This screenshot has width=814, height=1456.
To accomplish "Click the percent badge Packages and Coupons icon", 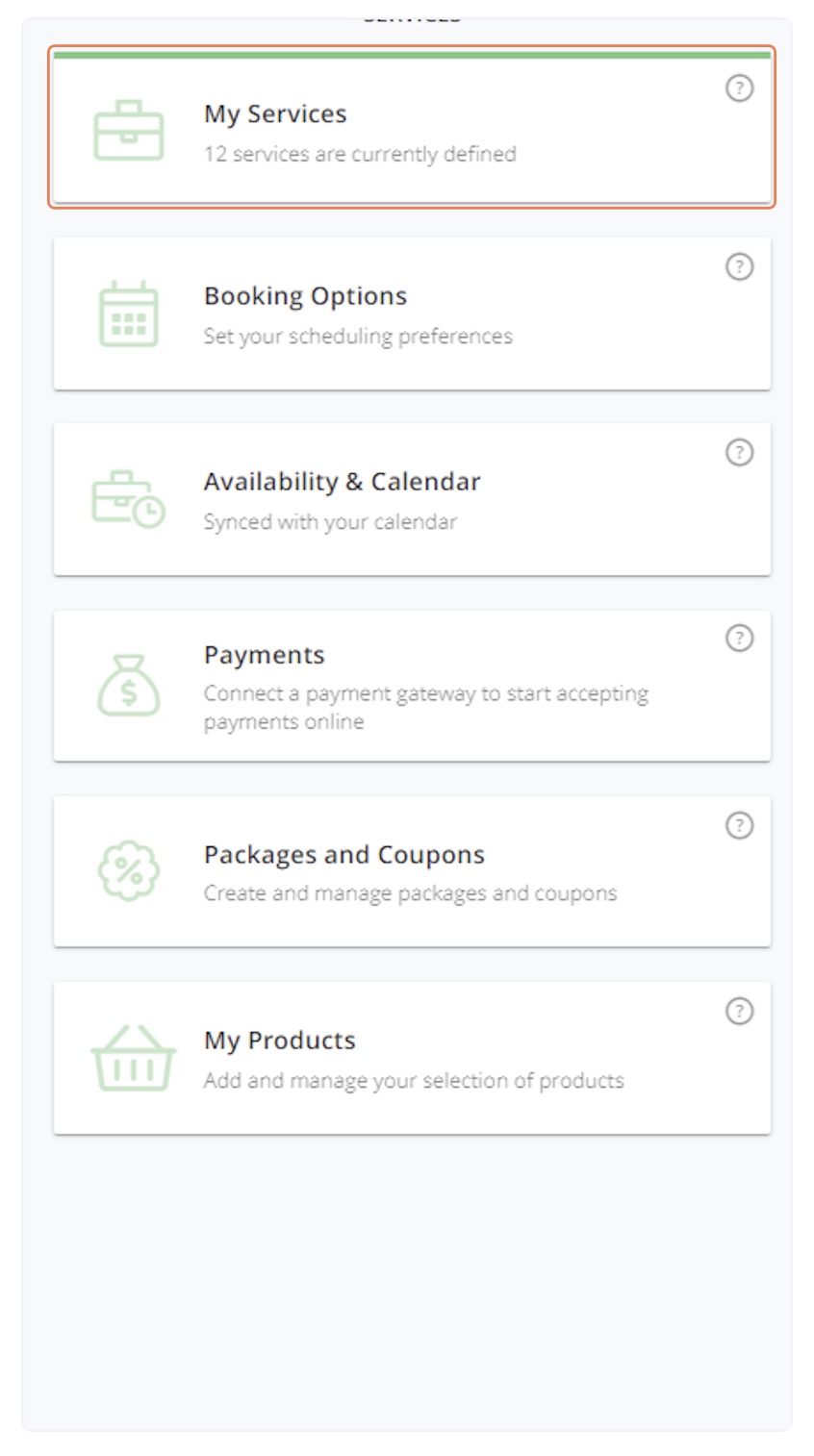I will pos(129,871).
